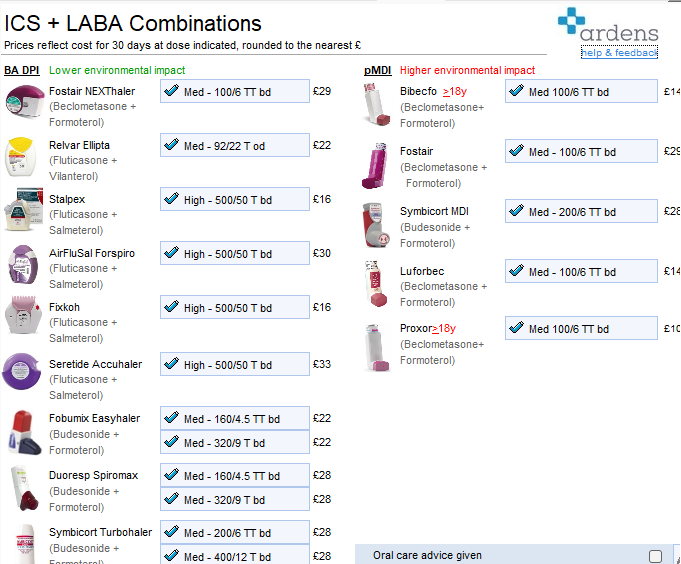The width and height of the screenshot is (681, 564).
Task: Tick the Oral care advice given checkbox
Action: click(655, 556)
